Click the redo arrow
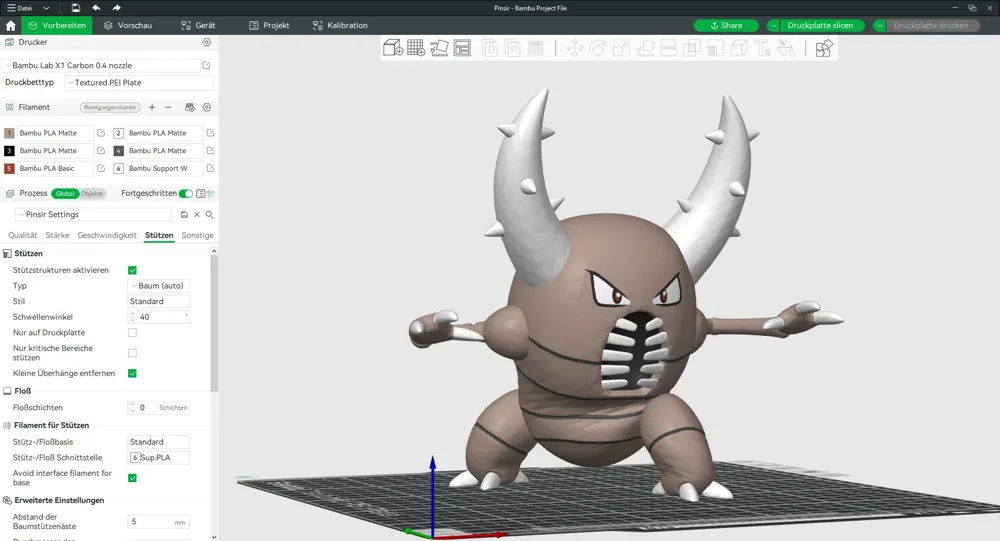Viewport: 1000px width, 541px height. (x=116, y=8)
